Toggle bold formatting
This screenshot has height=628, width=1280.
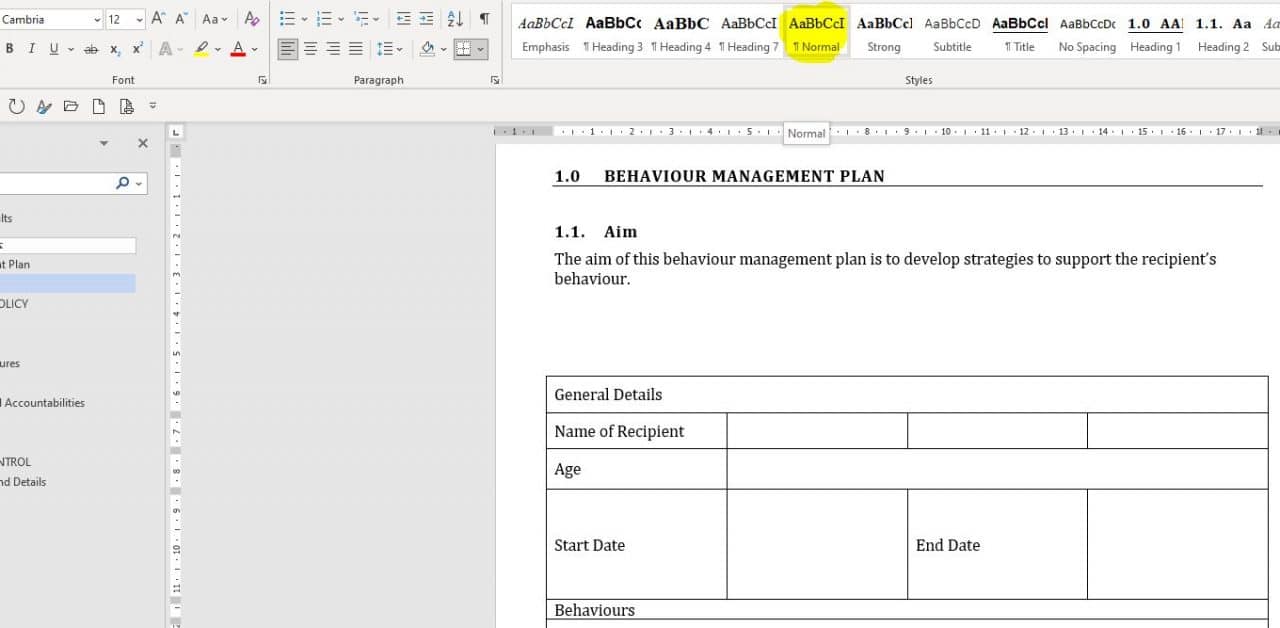[9, 49]
